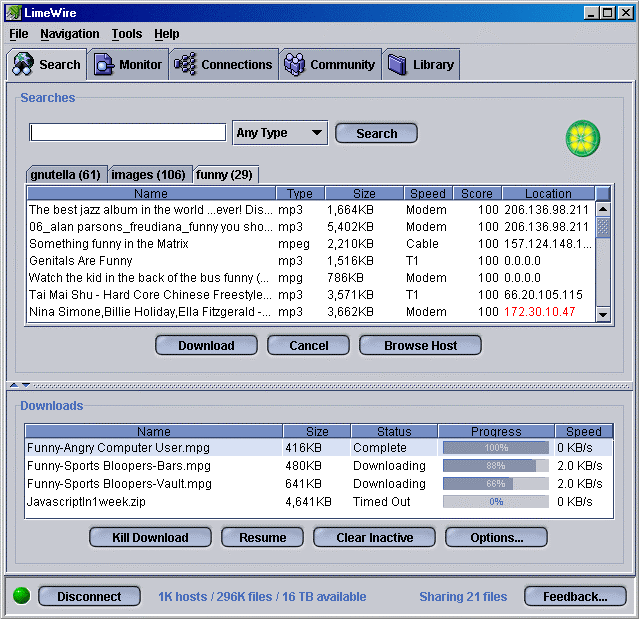Click the LimeWire title bar app icon
The width and height of the screenshot is (639, 619).
11,12
